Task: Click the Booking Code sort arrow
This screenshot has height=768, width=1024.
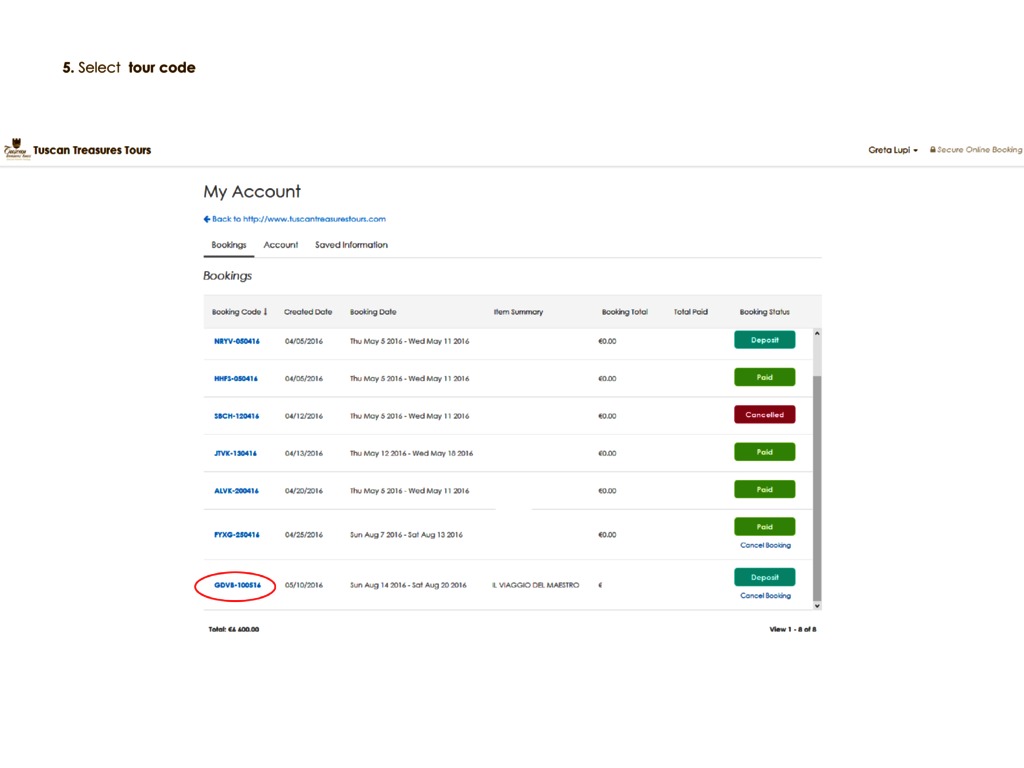Action: tap(265, 312)
